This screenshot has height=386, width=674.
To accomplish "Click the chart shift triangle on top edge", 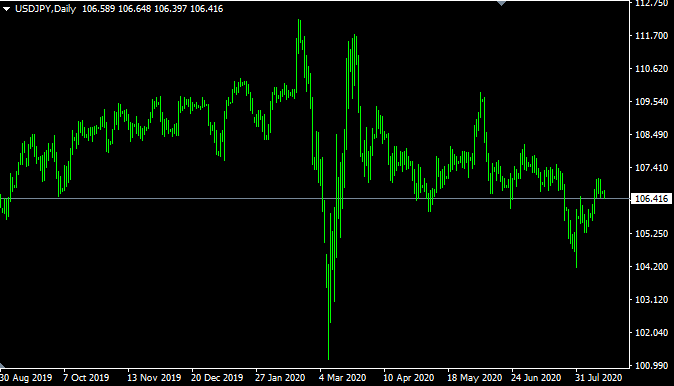I will 501,3.
